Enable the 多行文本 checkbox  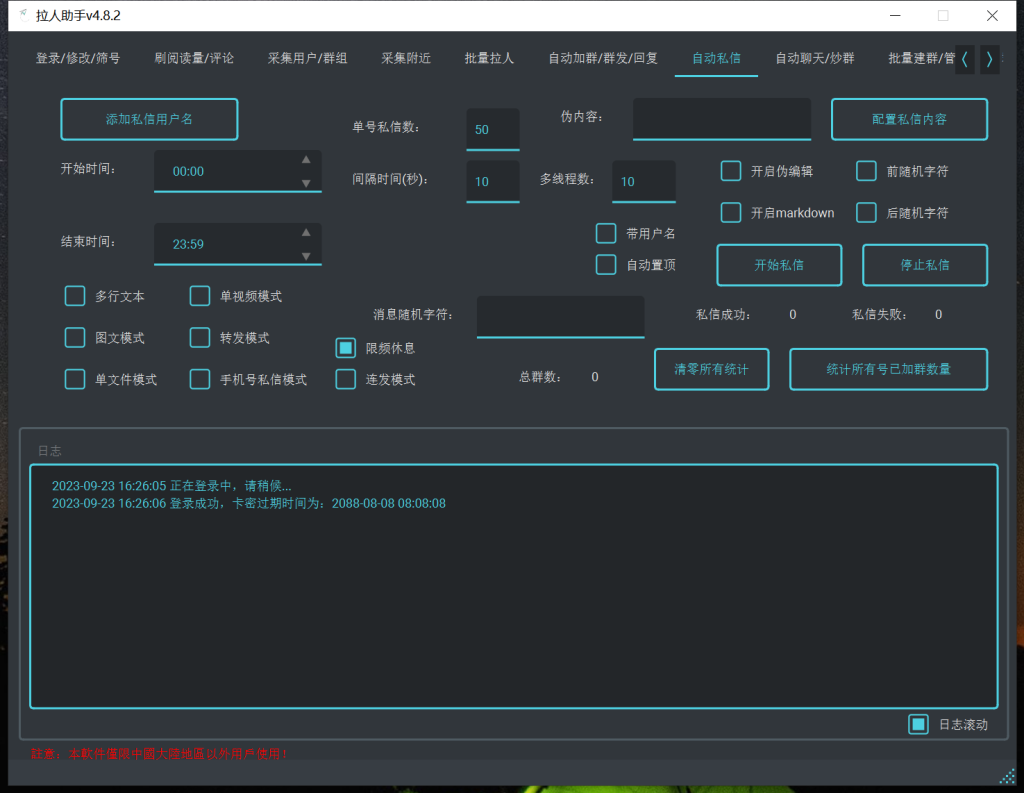pos(75,296)
